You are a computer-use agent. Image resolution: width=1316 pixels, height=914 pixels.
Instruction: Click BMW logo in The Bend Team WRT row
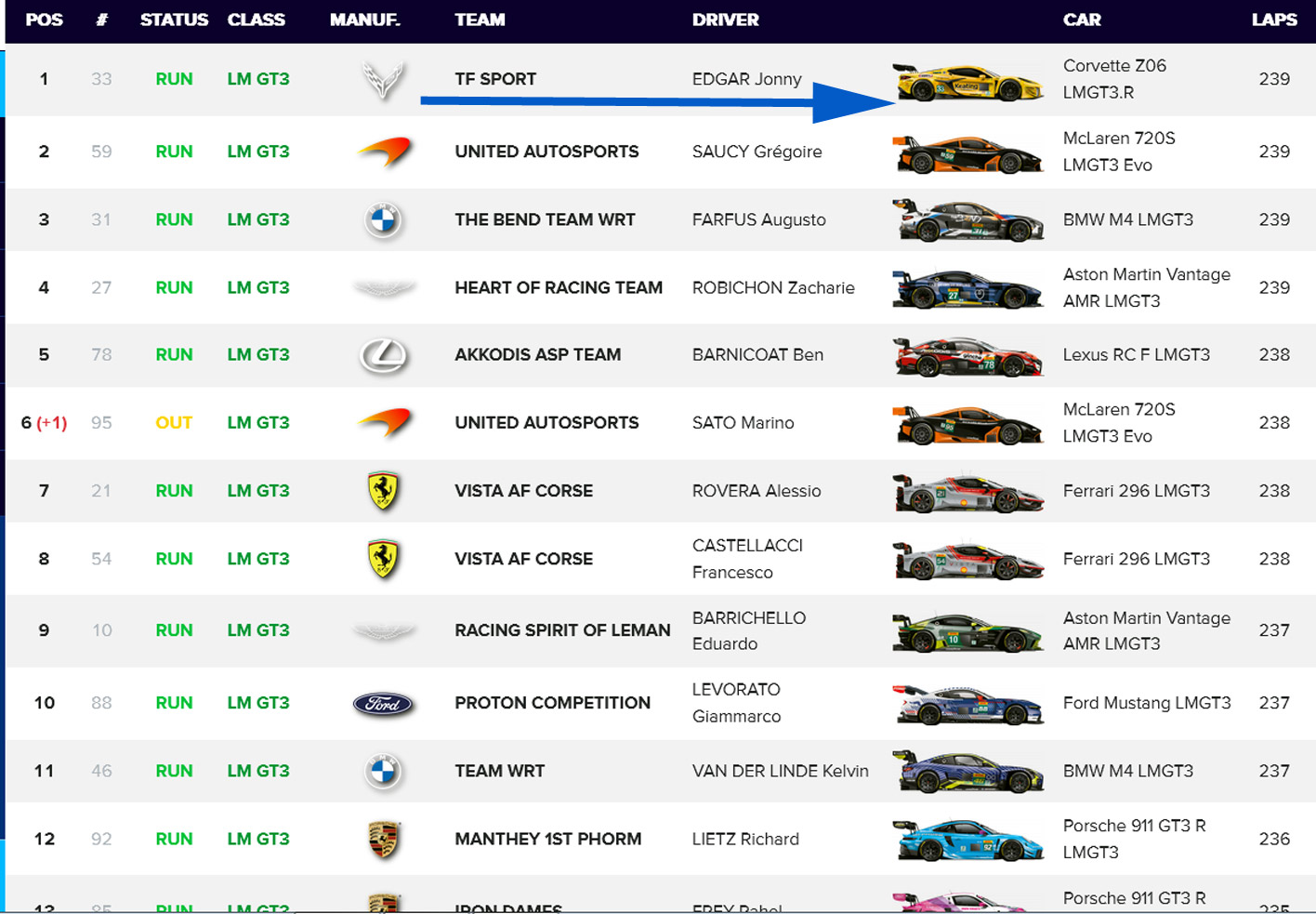[x=383, y=220]
